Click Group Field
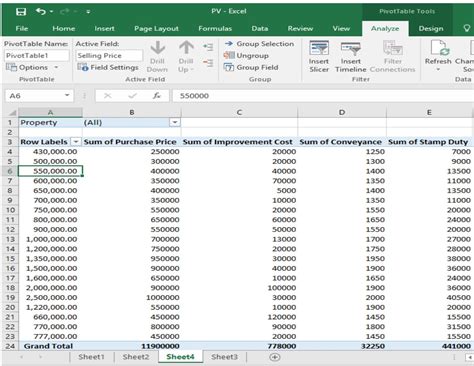 point(251,67)
